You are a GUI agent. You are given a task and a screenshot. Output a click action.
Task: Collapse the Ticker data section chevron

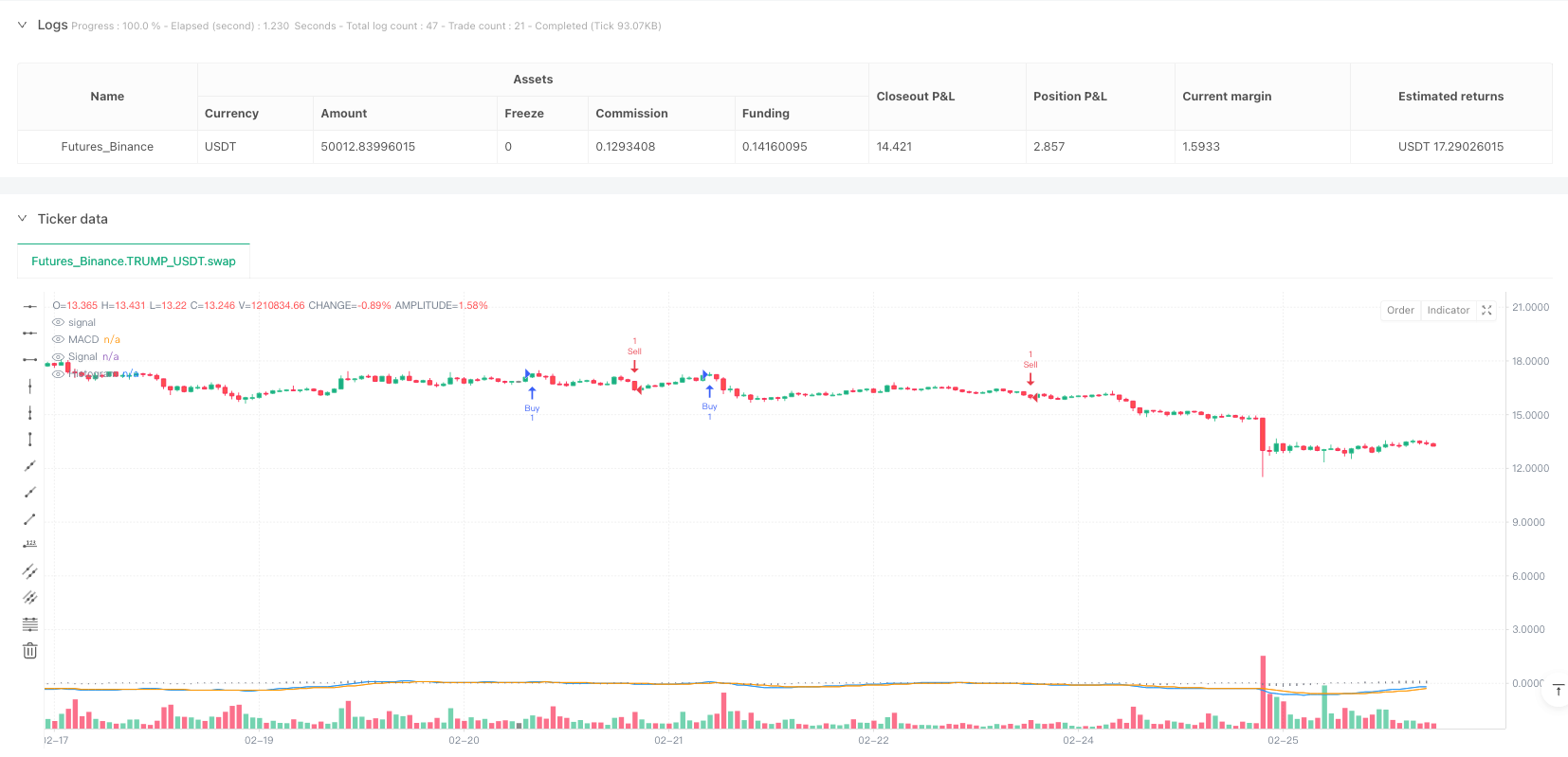[x=22, y=219]
